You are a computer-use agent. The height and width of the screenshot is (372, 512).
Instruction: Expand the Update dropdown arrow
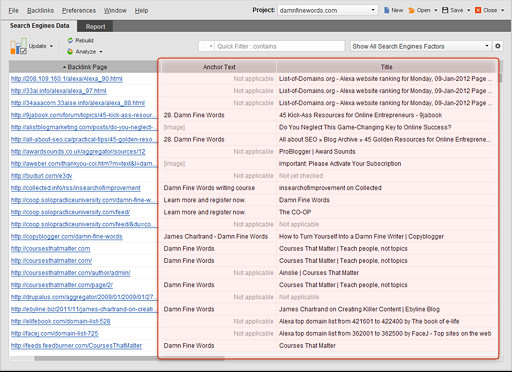[51, 46]
